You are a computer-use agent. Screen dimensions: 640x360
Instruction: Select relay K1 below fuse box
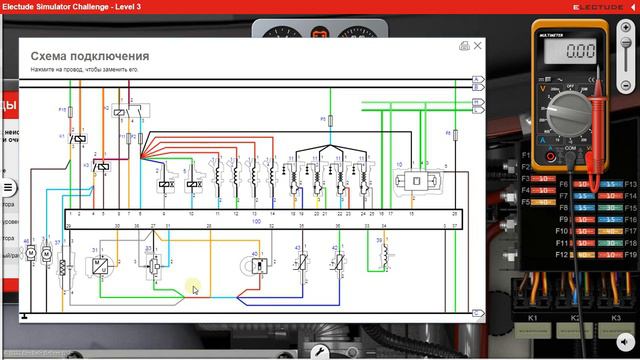point(533,330)
